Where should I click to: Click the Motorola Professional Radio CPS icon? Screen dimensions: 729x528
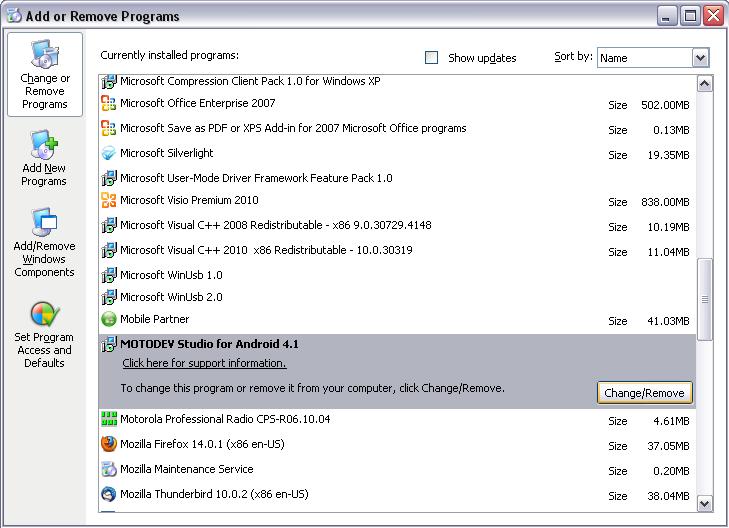109,419
